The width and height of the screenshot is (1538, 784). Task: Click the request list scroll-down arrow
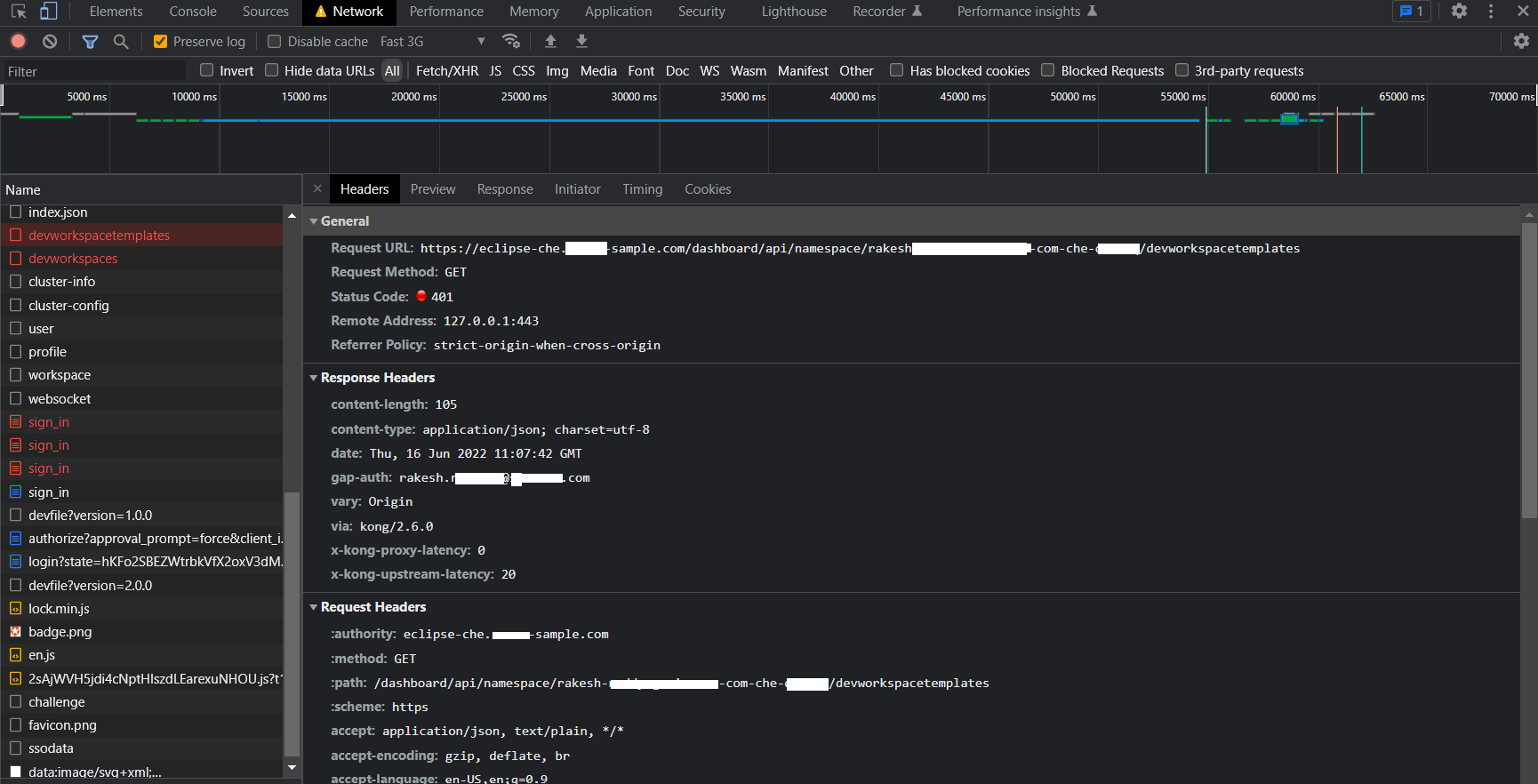292,767
